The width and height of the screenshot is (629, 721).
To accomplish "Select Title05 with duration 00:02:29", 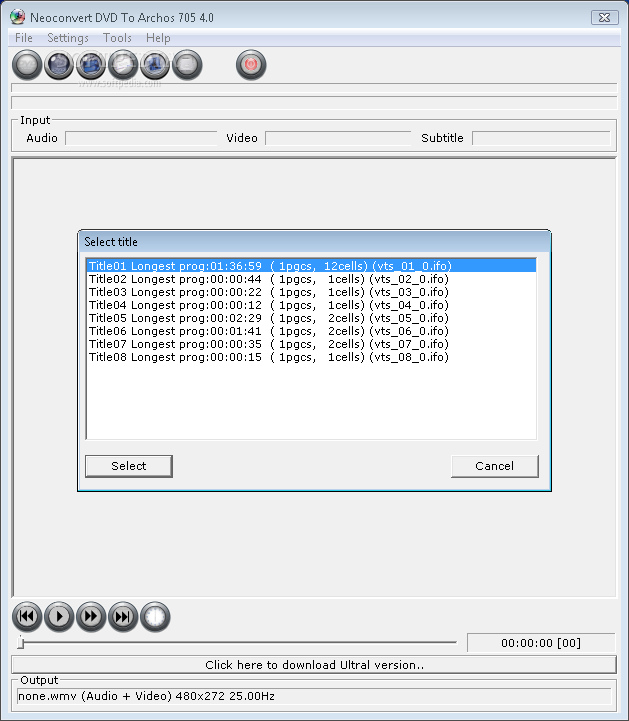I will [x=311, y=318].
